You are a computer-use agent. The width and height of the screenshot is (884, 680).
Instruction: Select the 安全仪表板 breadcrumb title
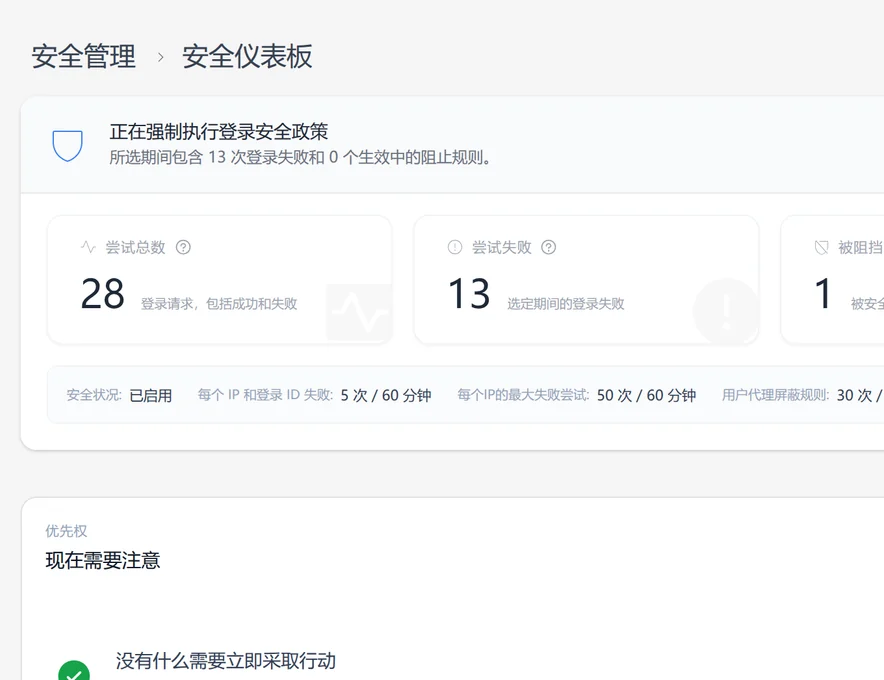pyautogui.click(x=247, y=56)
